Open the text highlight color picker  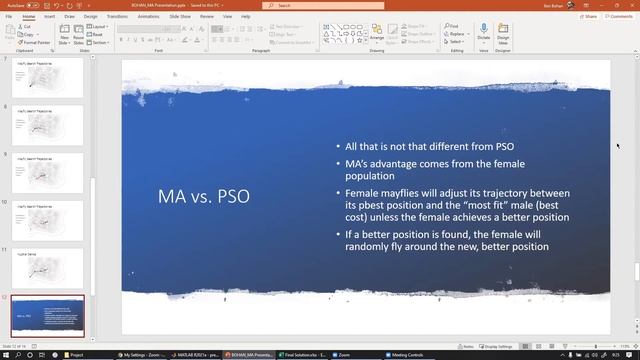185,40
